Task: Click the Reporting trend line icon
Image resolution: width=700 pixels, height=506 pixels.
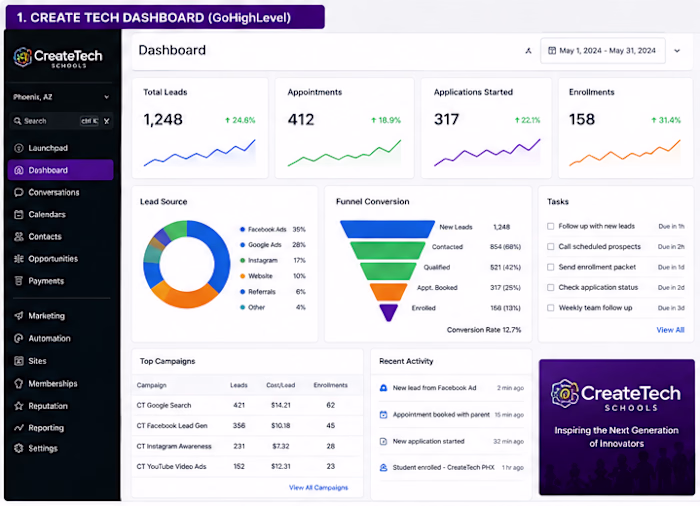Action: pos(19,428)
